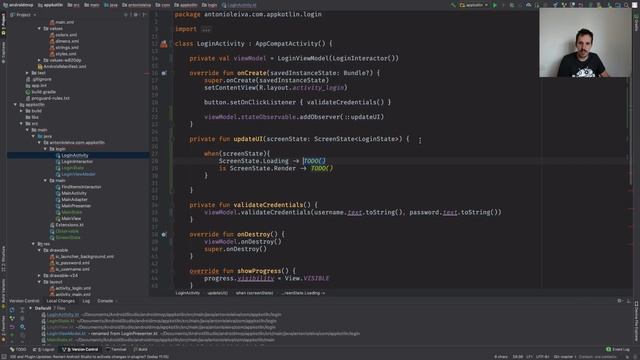
Task: Click the Git master branch in status bar
Action: (x=564, y=357)
